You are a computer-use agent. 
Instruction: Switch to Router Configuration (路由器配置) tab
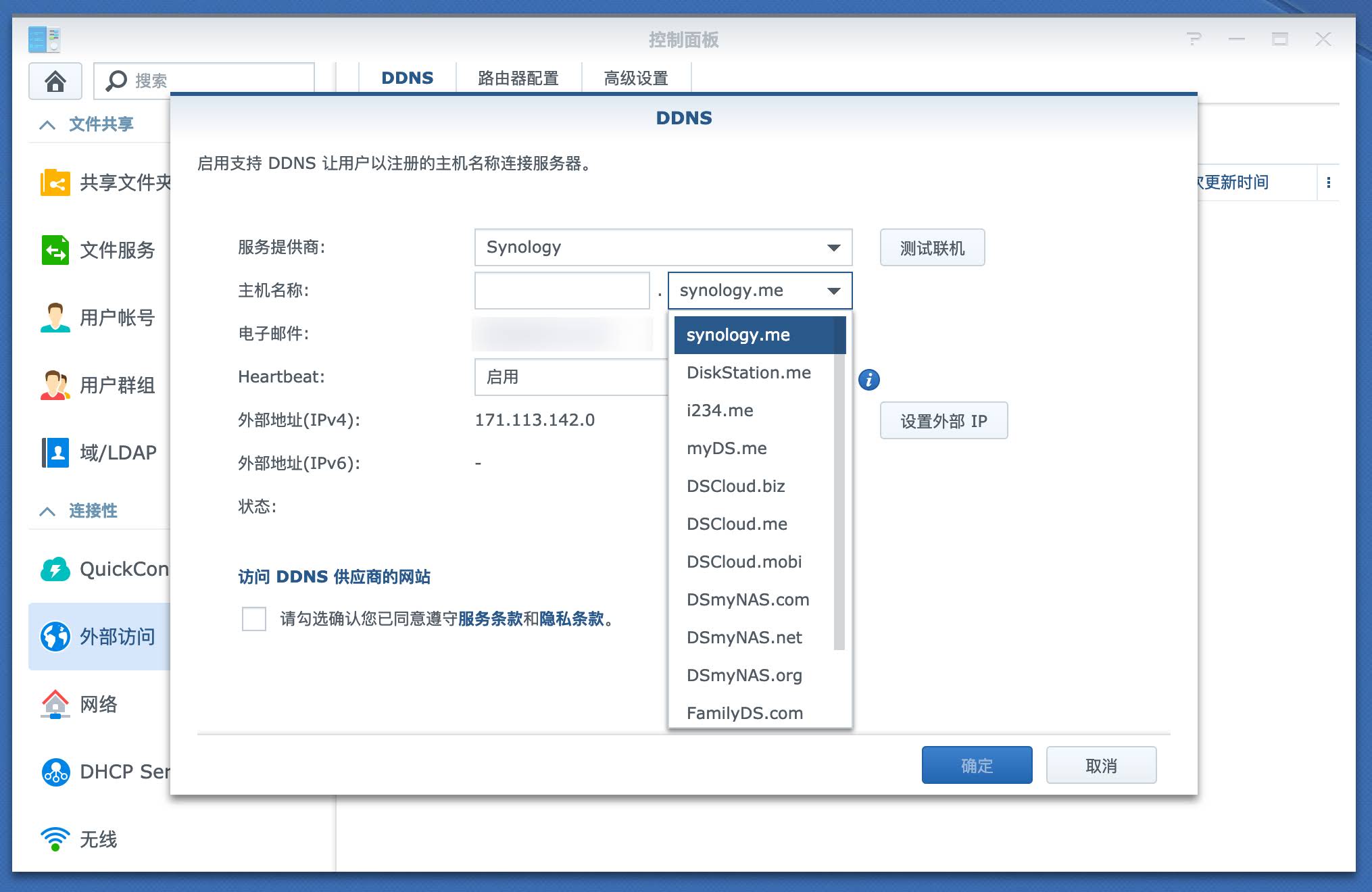(518, 78)
